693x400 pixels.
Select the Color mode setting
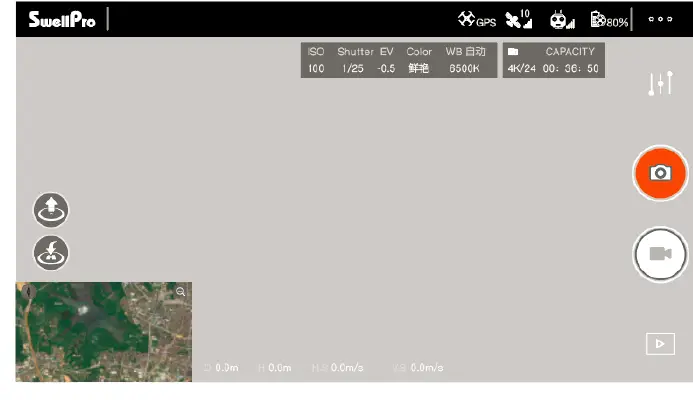(419, 60)
